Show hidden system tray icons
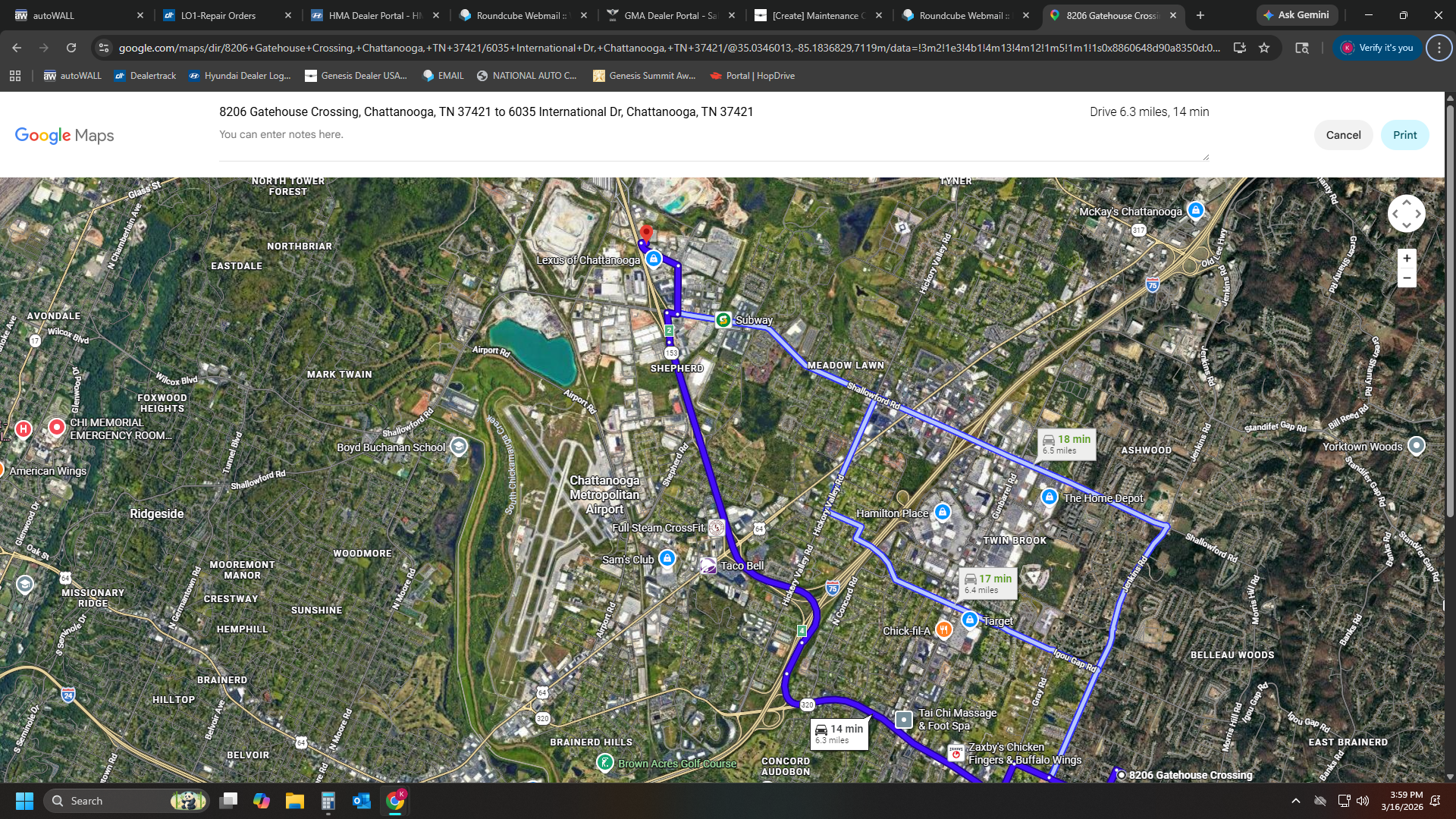 click(1295, 801)
